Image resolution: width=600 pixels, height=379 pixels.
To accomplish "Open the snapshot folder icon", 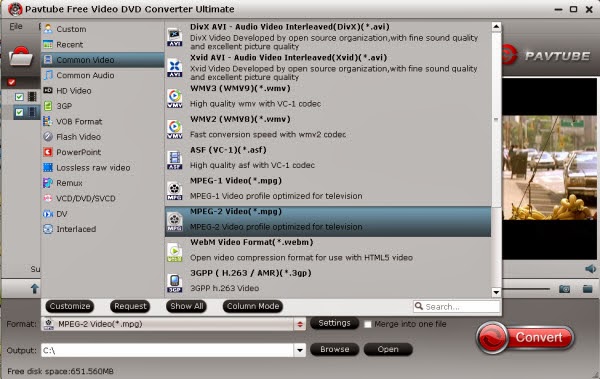I will (x=587, y=289).
